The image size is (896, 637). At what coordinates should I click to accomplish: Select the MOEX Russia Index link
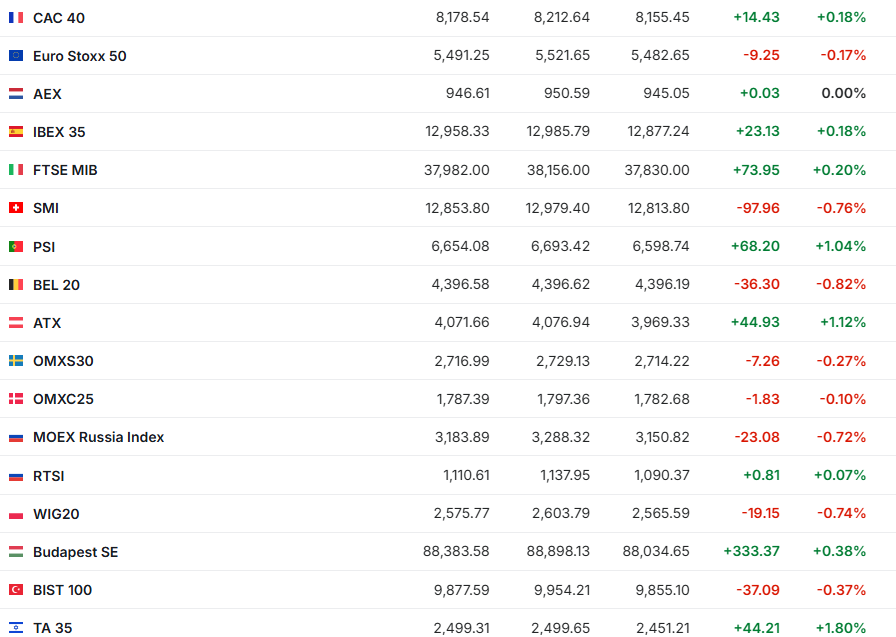98,437
